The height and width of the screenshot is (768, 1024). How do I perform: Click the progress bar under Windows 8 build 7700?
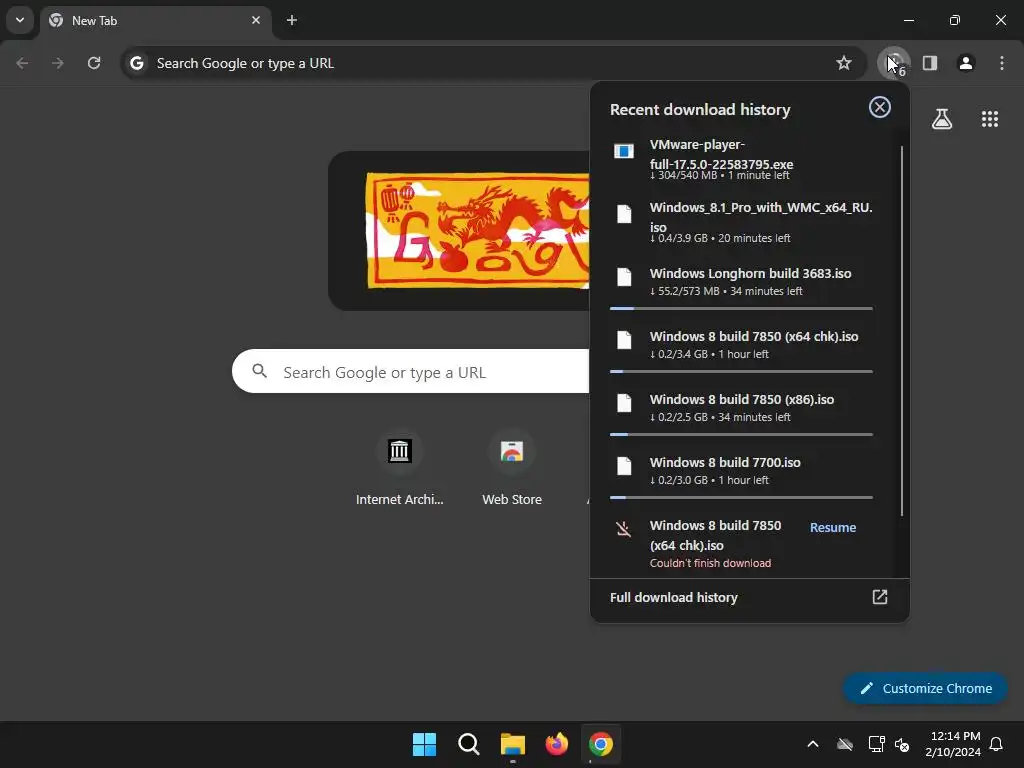tap(741, 497)
